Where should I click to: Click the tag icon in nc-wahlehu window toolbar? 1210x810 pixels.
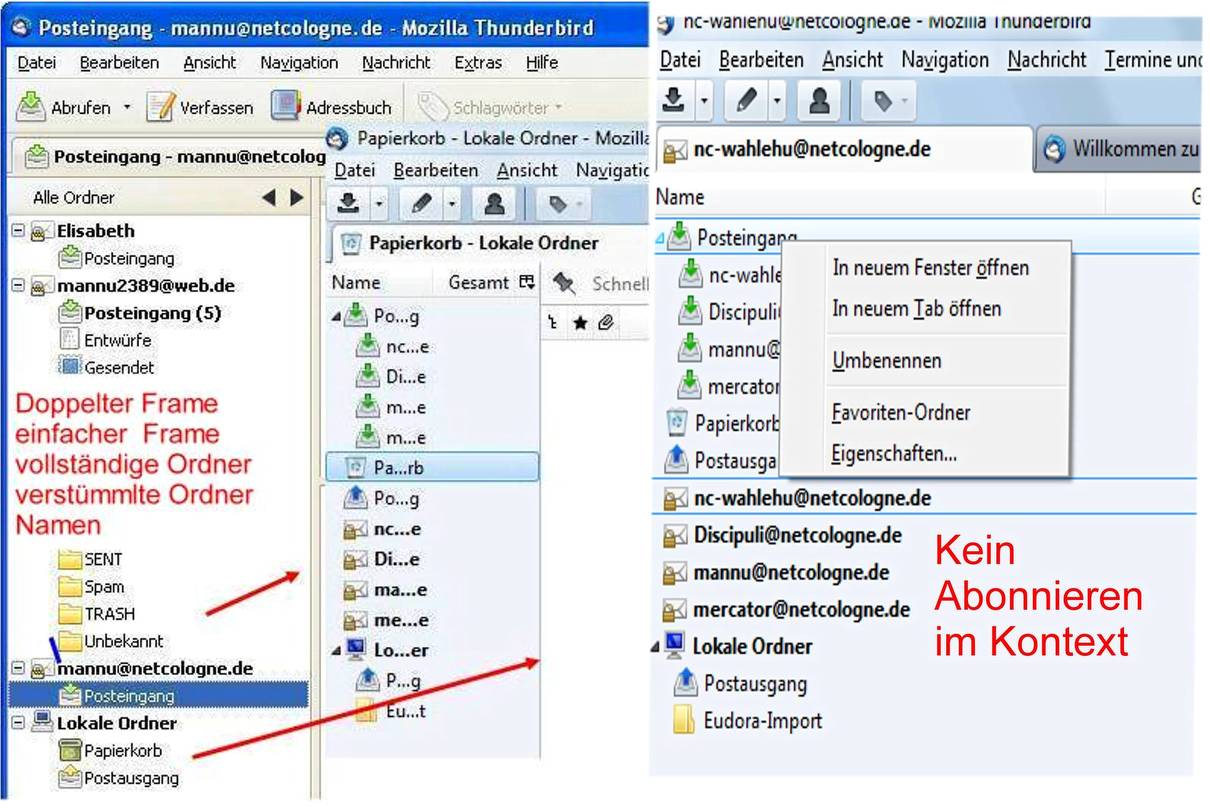[885, 101]
